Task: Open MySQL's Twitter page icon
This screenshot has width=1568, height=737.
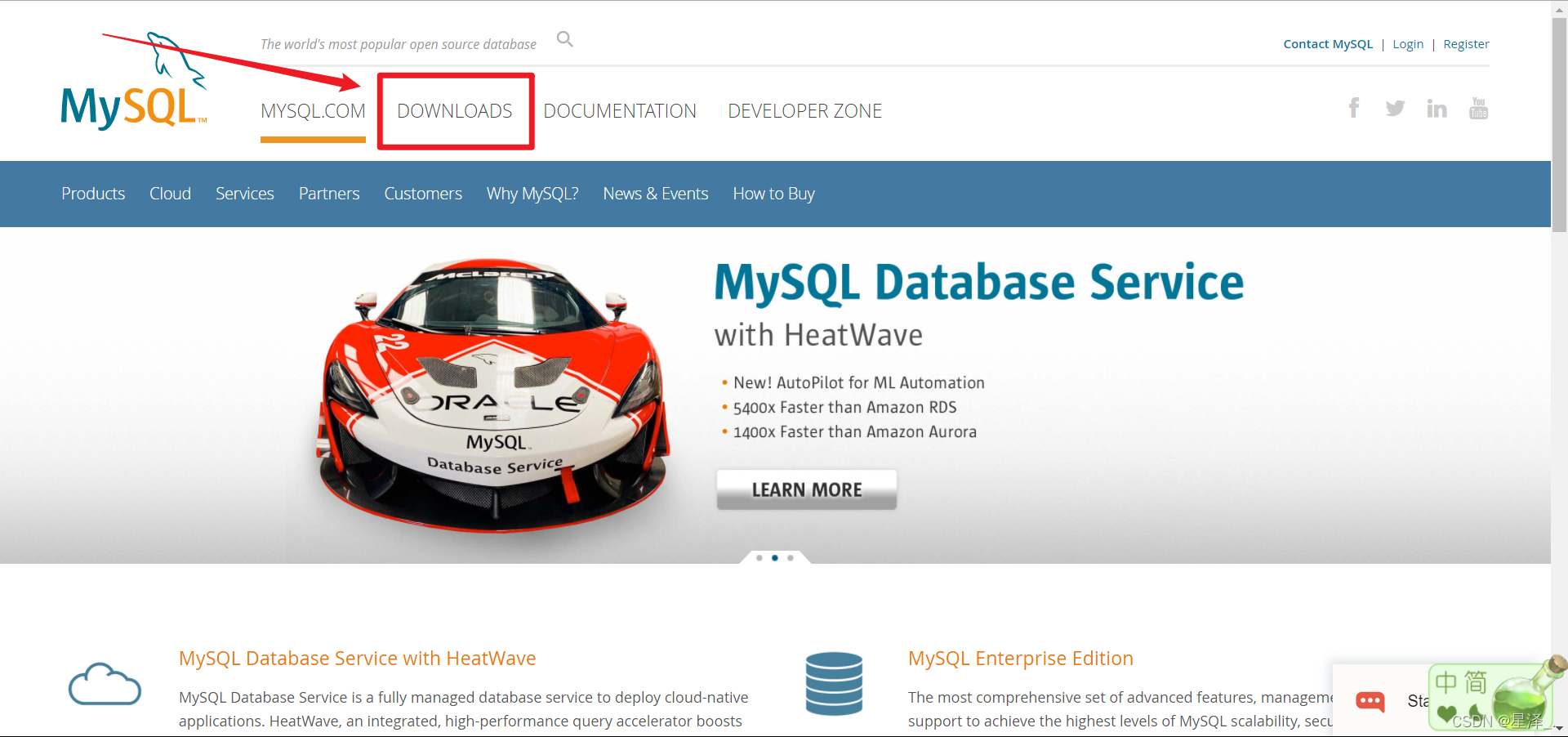Action: pyautogui.click(x=1395, y=108)
